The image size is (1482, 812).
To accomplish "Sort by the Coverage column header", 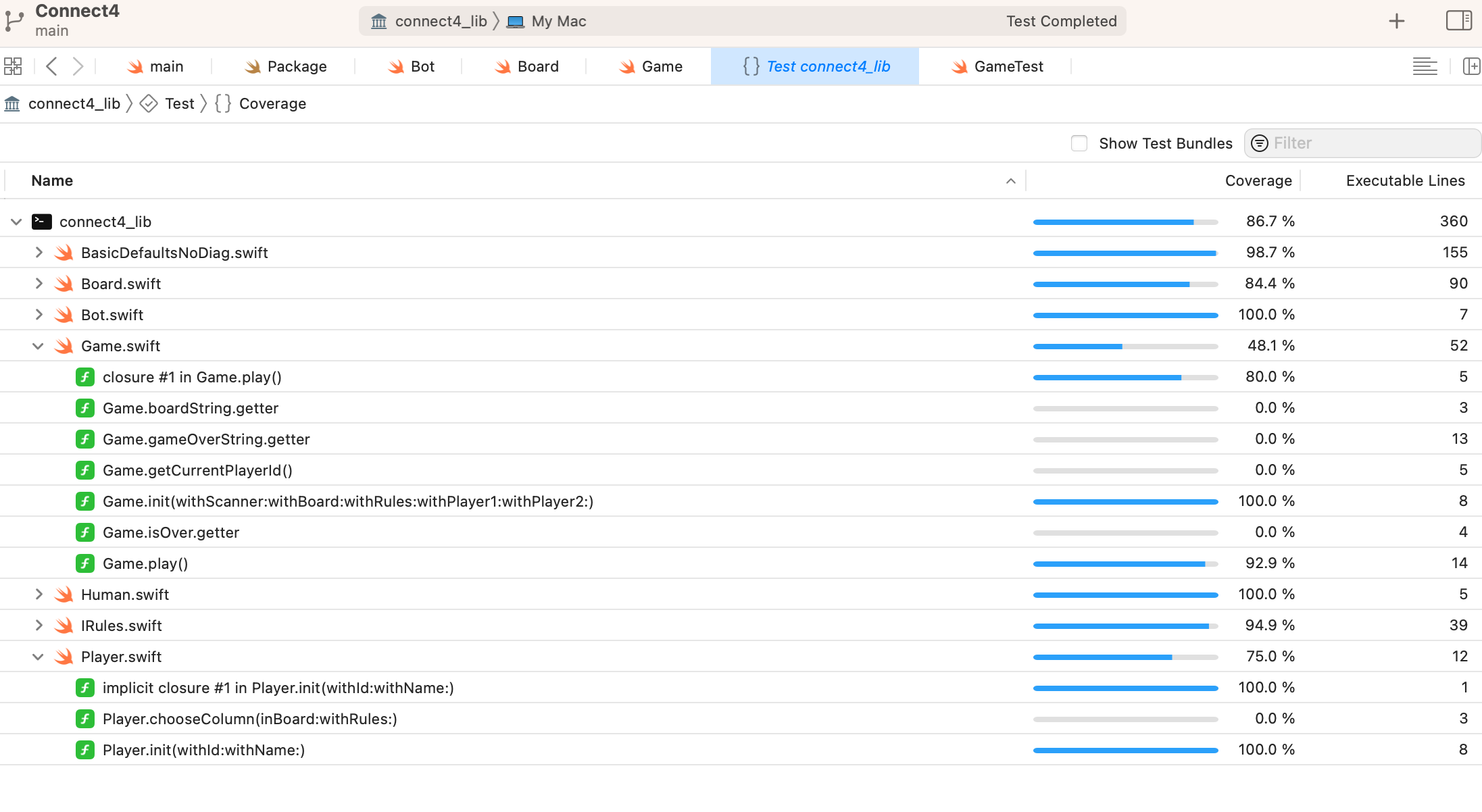I will click(x=1258, y=180).
